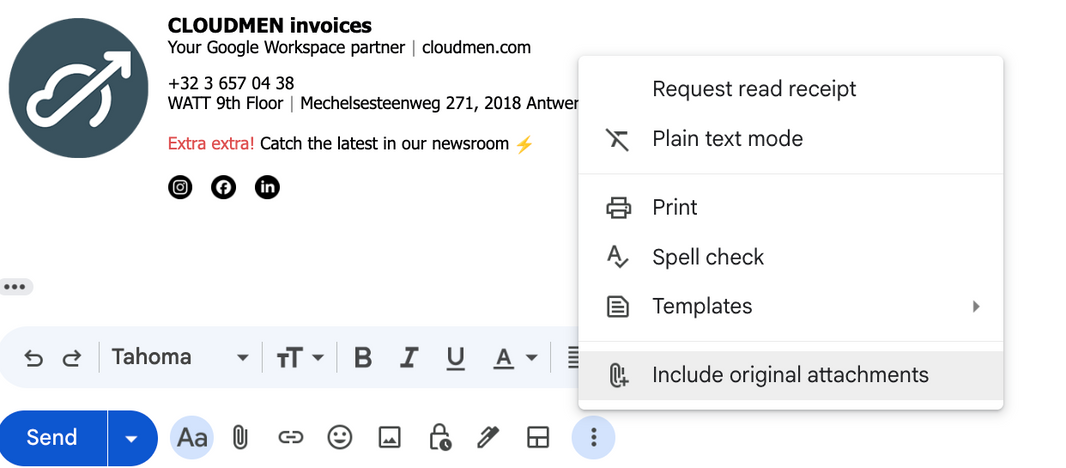Screen dimensions: 1066x468
Task: Expand the Templates submenu
Action: pos(790,306)
